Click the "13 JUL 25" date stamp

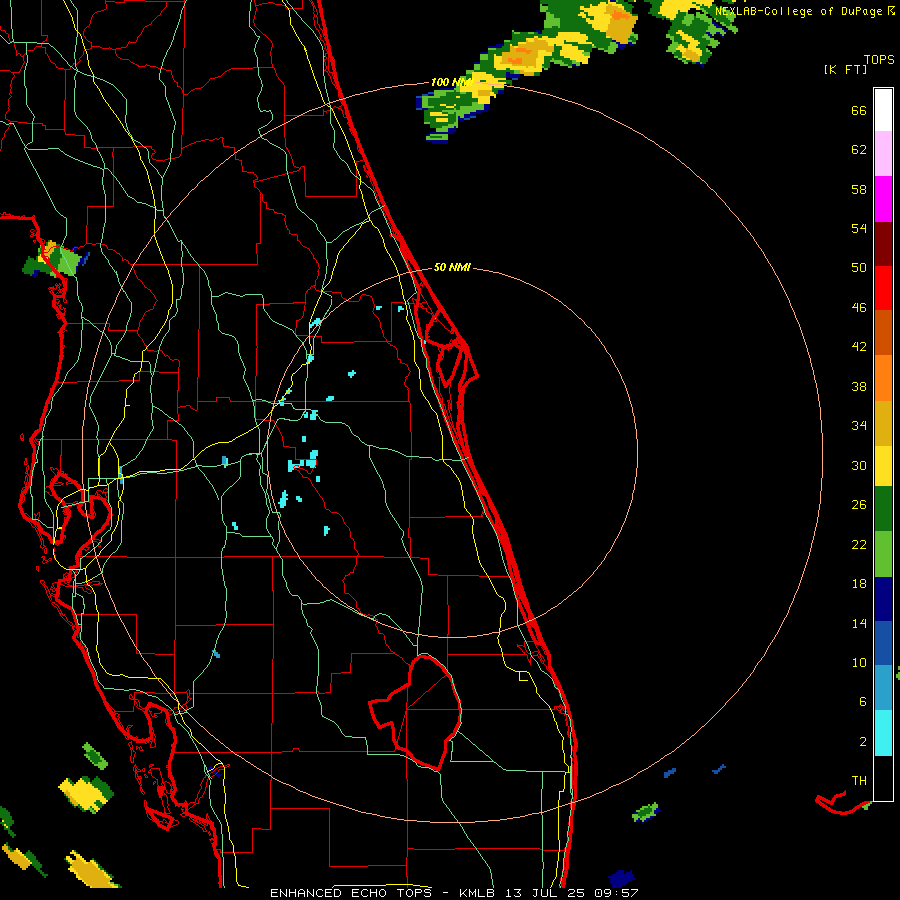point(545,893)
